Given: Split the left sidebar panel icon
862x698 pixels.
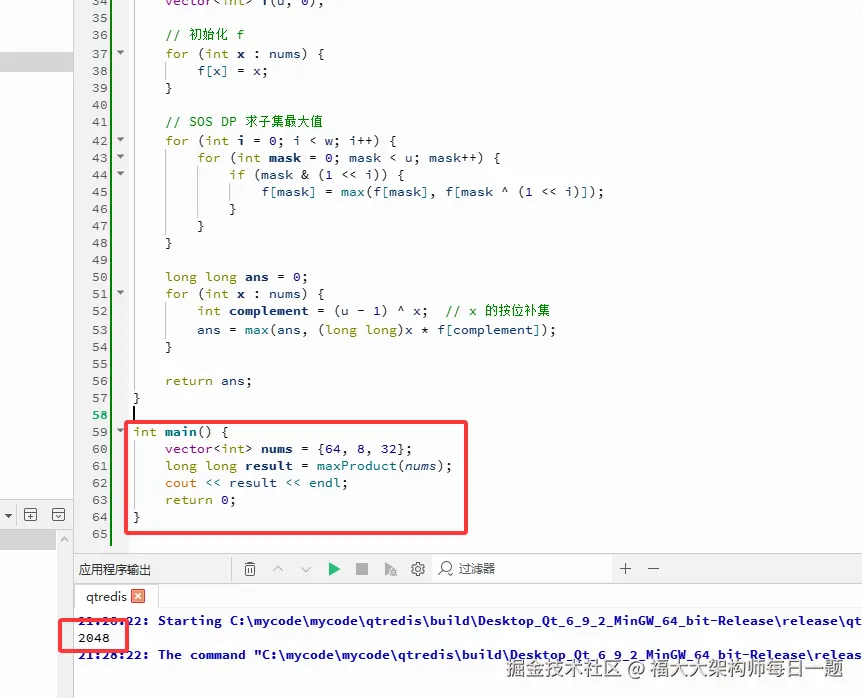Looking at the screenshot, I should 31,515.
